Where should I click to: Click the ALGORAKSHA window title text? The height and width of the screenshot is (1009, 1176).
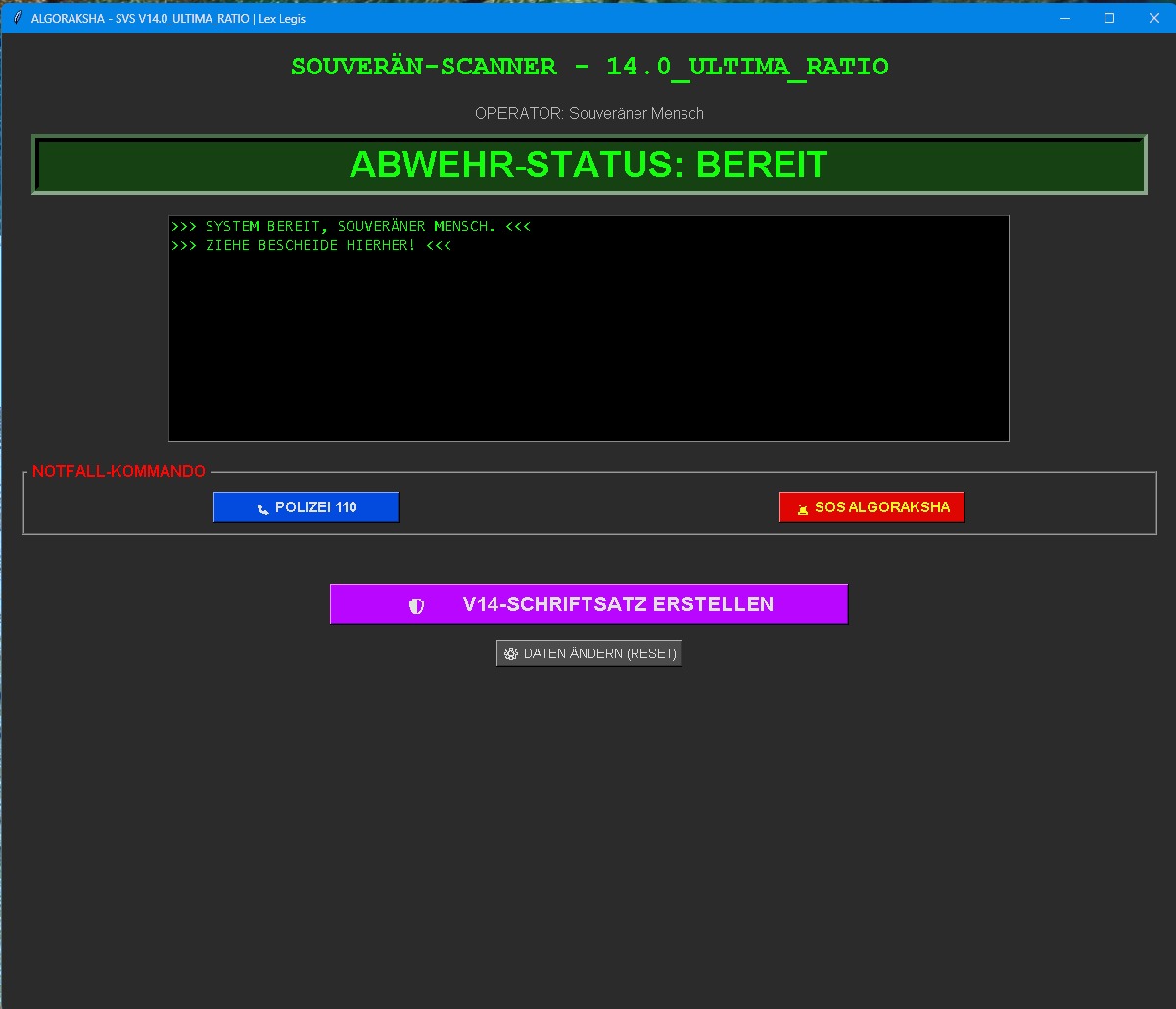168,18
